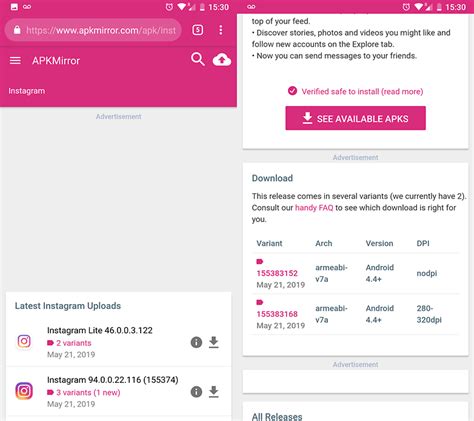Image resolution: width=474 pixels, height=421 pixels.
Task: Tap the Variant column header
Action: [x=269, y=243]
